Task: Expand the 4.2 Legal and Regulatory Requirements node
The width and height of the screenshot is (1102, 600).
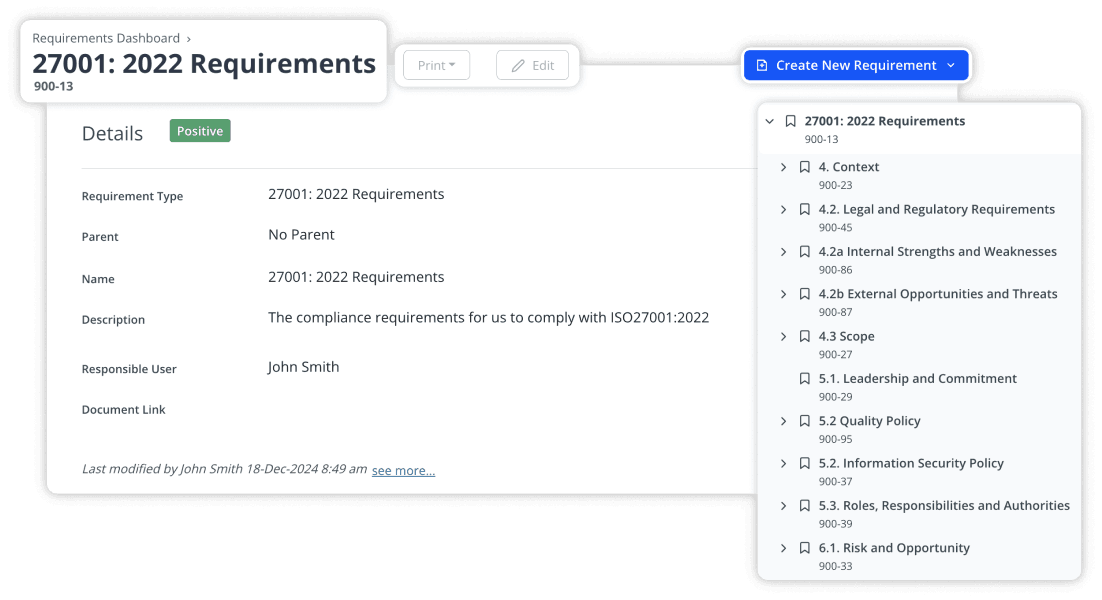Action: (x=784, y=209)
